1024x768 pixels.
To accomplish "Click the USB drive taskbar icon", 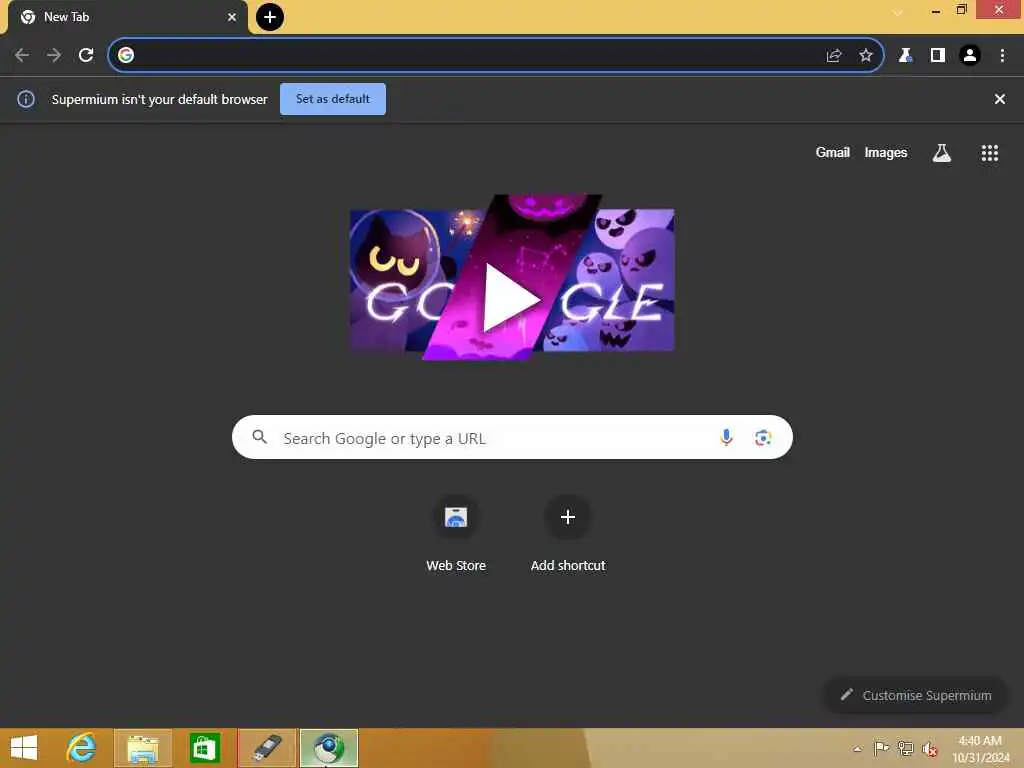I will [266, 748].
